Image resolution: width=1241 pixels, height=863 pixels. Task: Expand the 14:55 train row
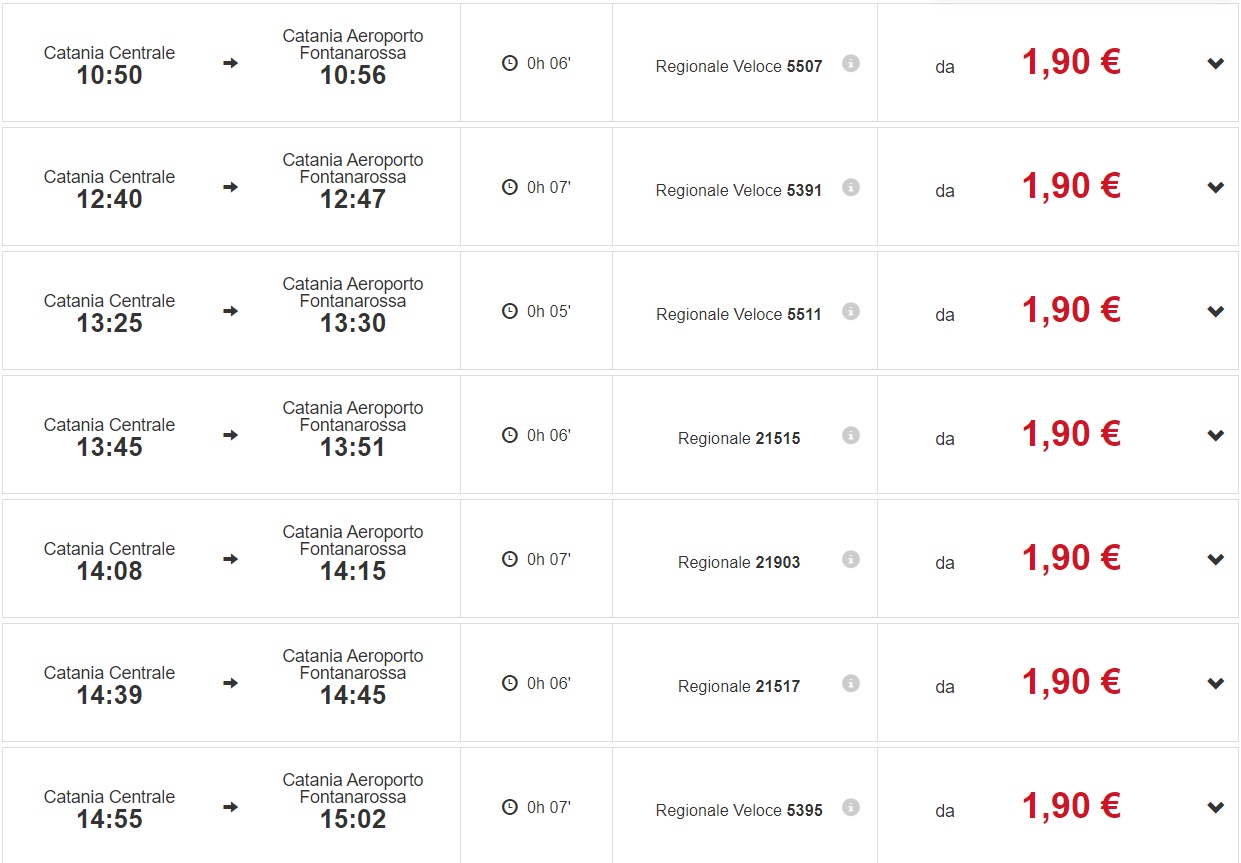1215,808
